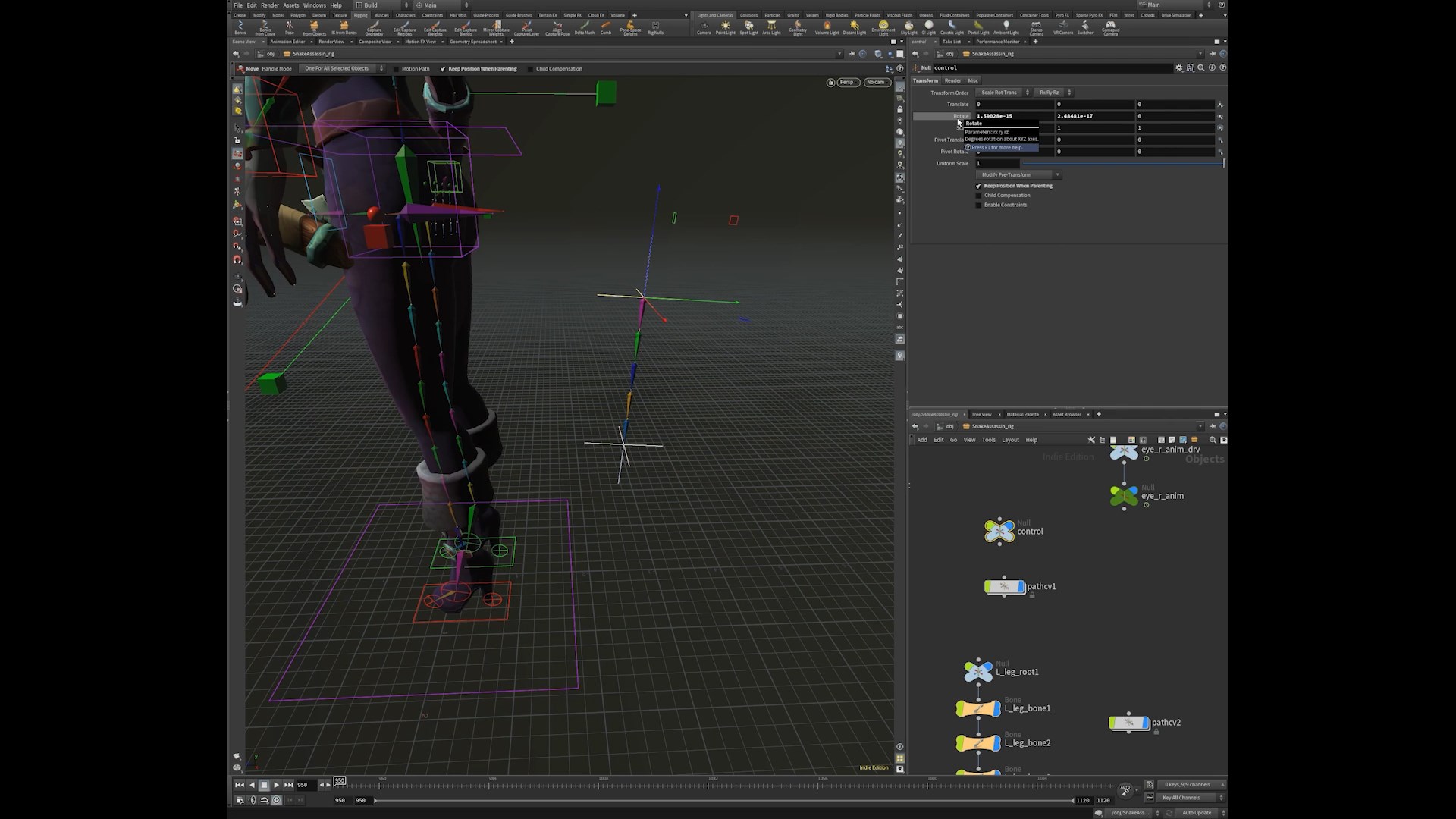Adjust the Uniform Scale slider
1456x819 pixels.
[x=1122, y=163]
